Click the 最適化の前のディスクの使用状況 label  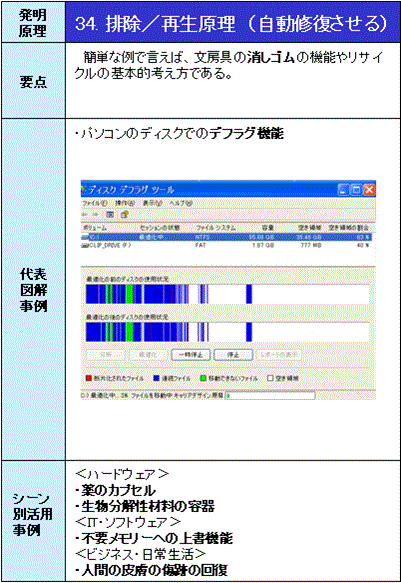[127, 278]
